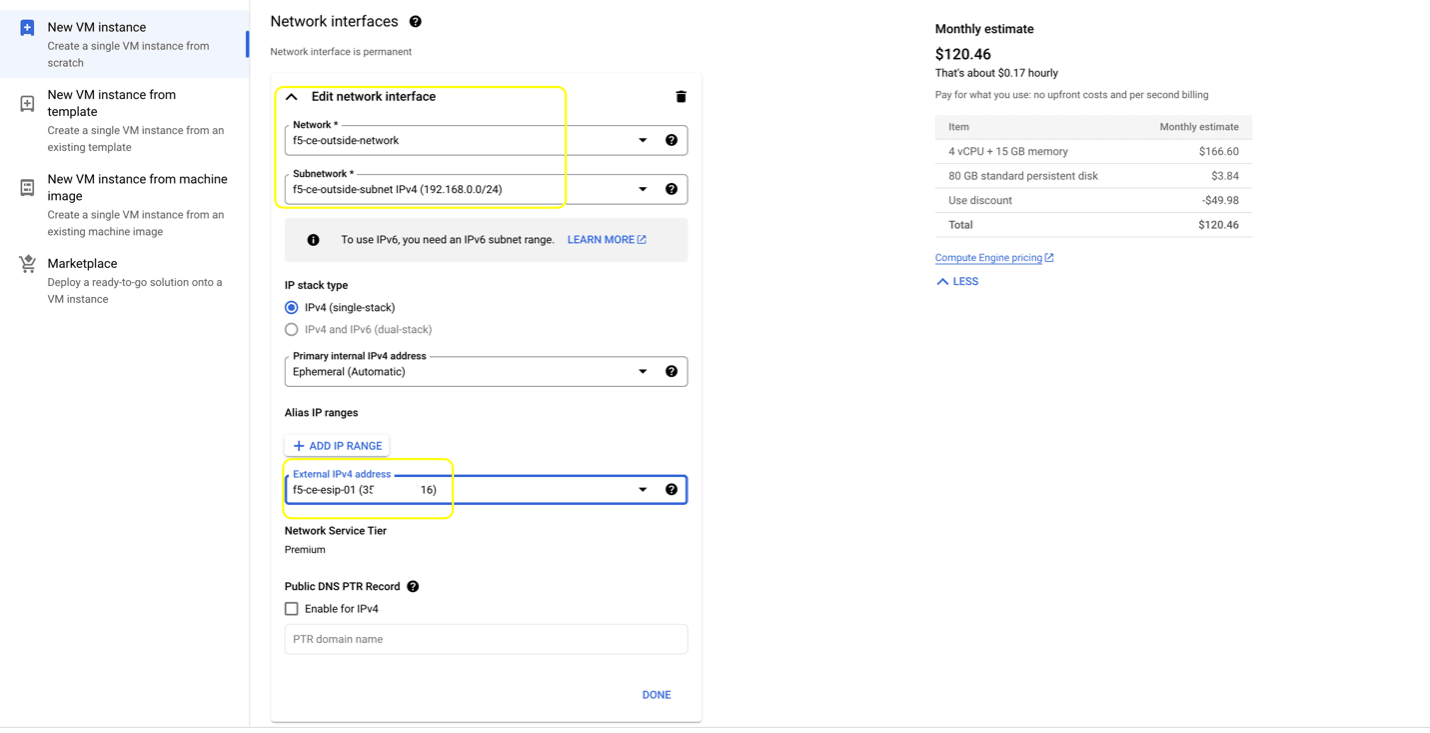Click help icon beside External IPv4 address

click(x=671, y=490)
